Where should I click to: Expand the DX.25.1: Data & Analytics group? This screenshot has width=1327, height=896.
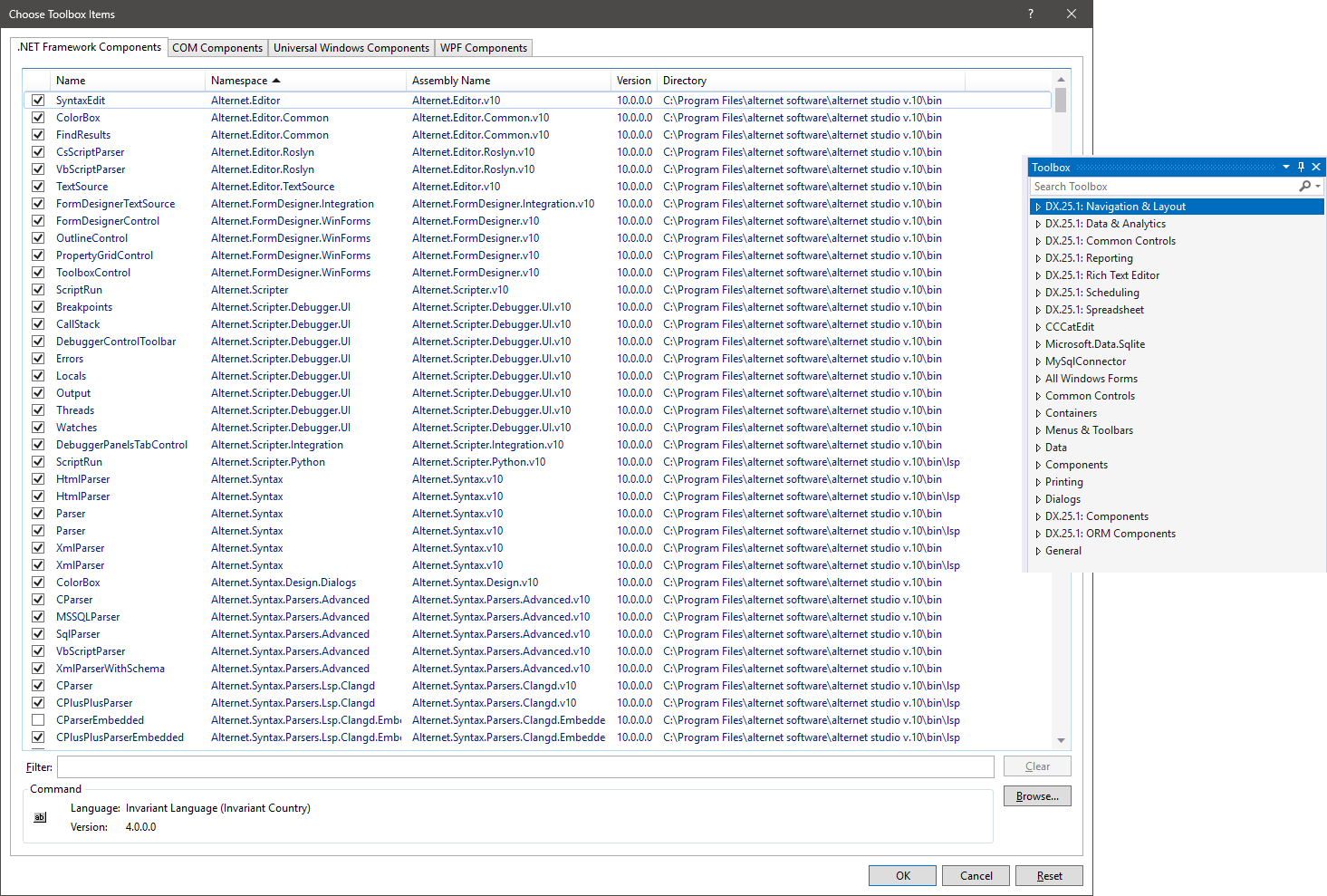[x=1038, y=224]
